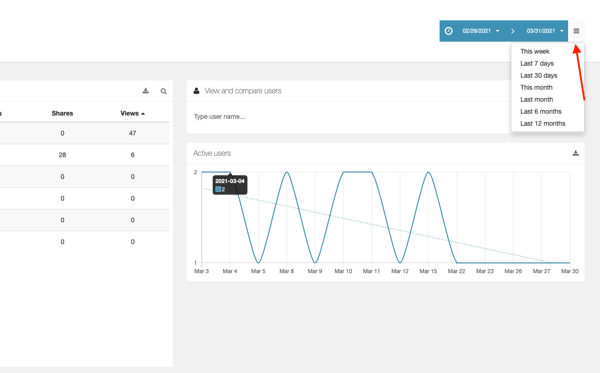
Task: Click the arrow between the two dates
Action: pyautogui.click(x=513, y=31)
